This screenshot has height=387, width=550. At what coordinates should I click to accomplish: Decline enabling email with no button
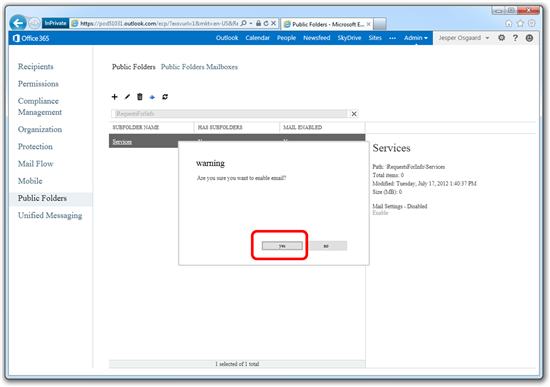coord(326,246)
